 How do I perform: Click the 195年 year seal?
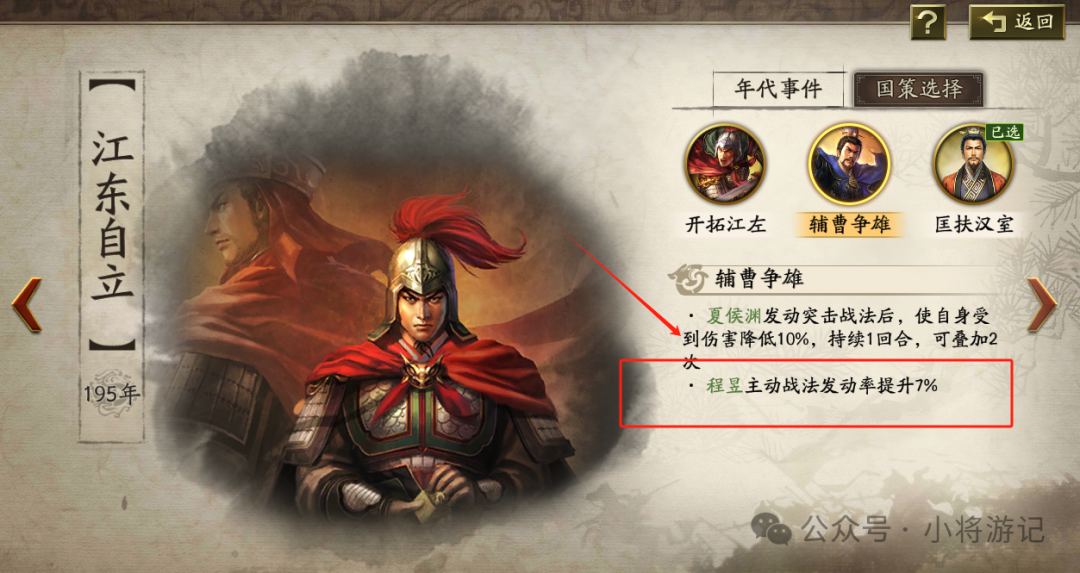112,394
